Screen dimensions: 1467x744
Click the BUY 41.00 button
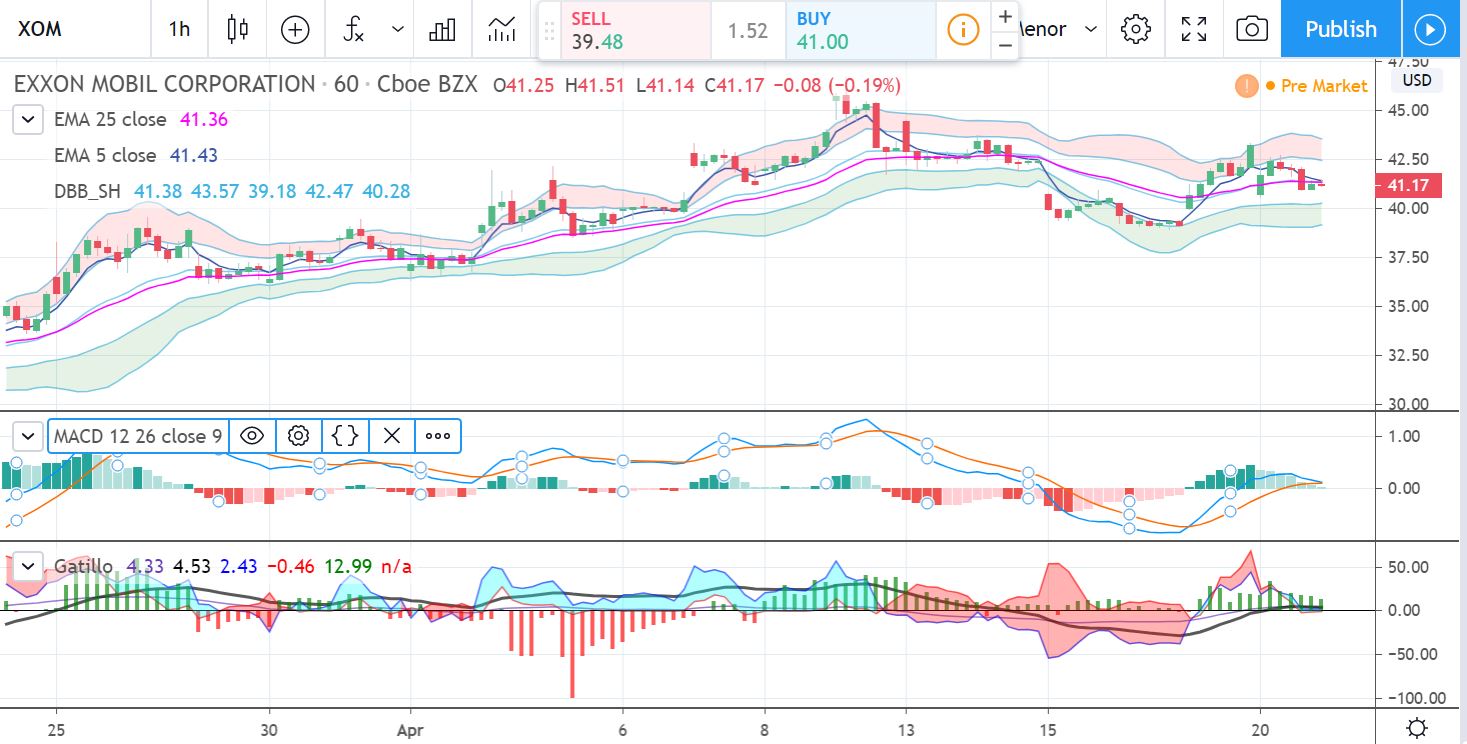tap(860, 30)
